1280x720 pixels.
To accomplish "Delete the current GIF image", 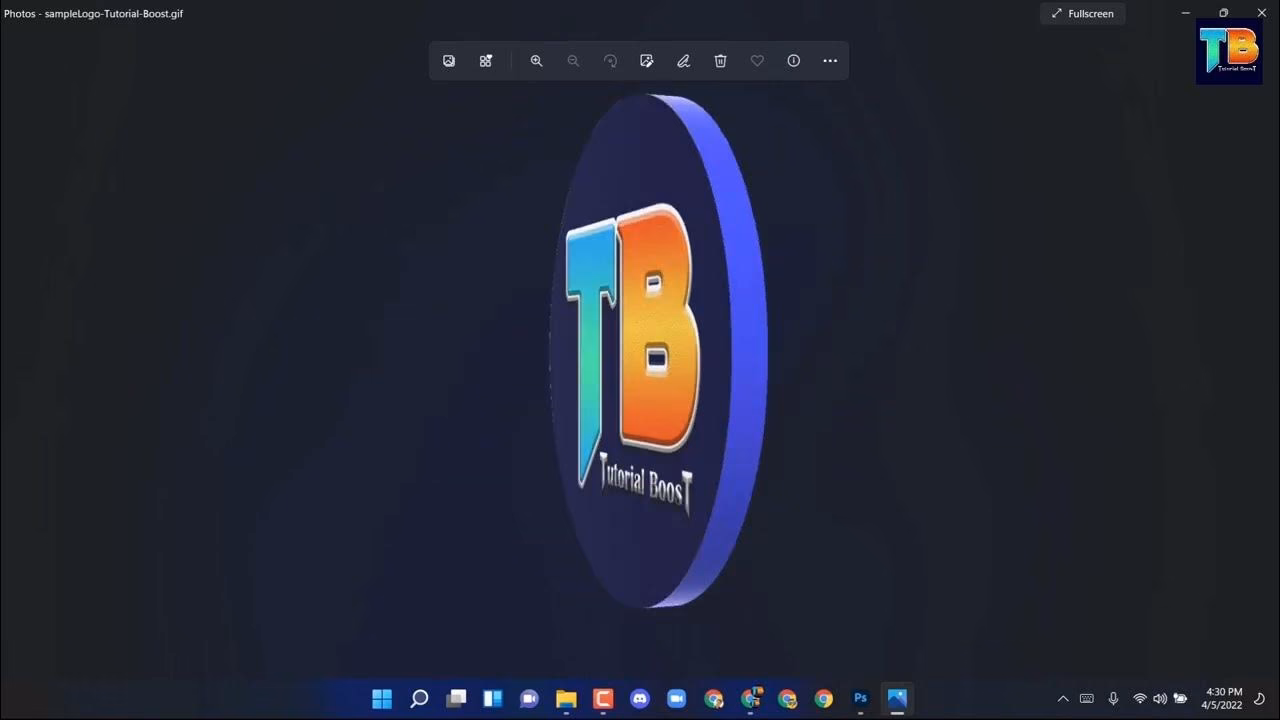I will [x=720, y=60].
